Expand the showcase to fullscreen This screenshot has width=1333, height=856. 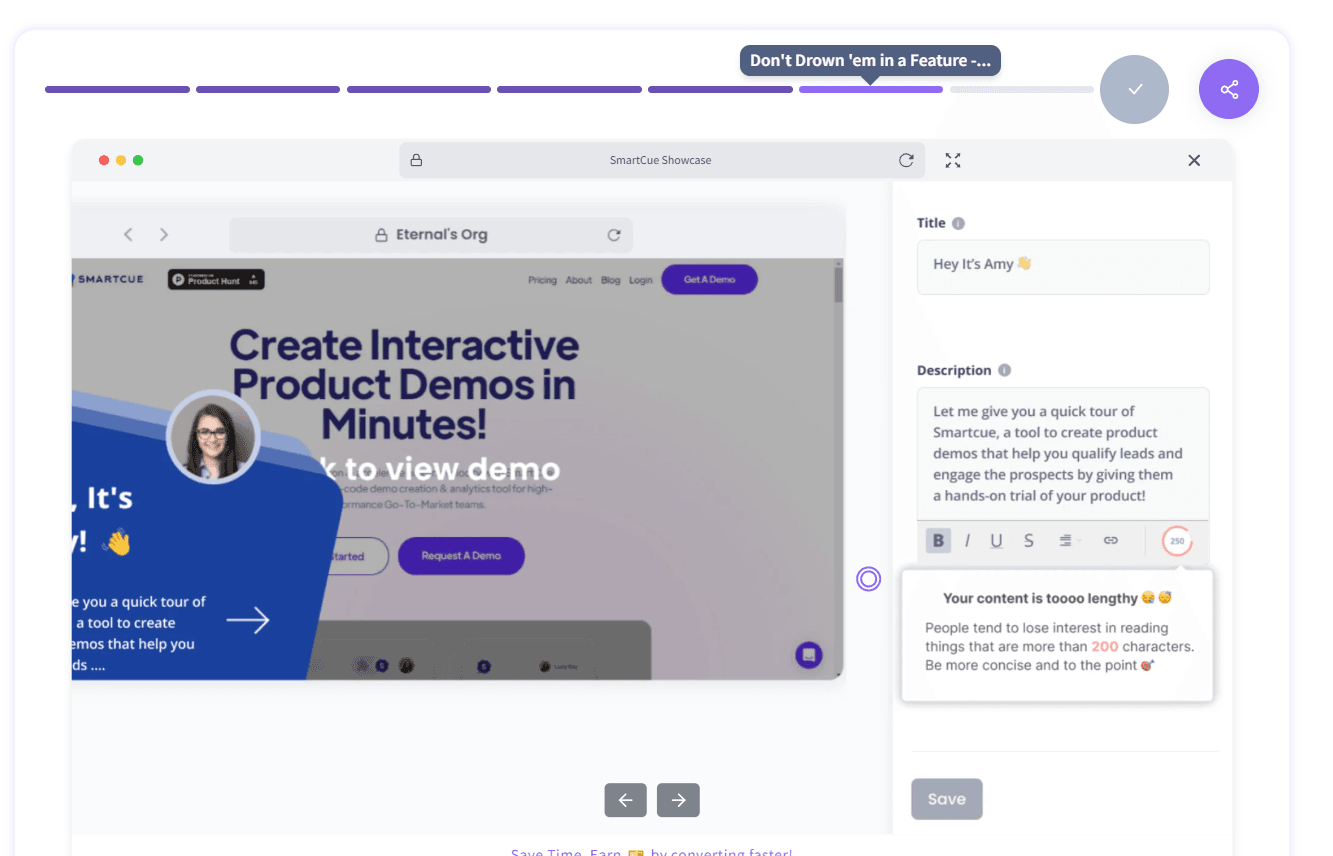point(953,160)
